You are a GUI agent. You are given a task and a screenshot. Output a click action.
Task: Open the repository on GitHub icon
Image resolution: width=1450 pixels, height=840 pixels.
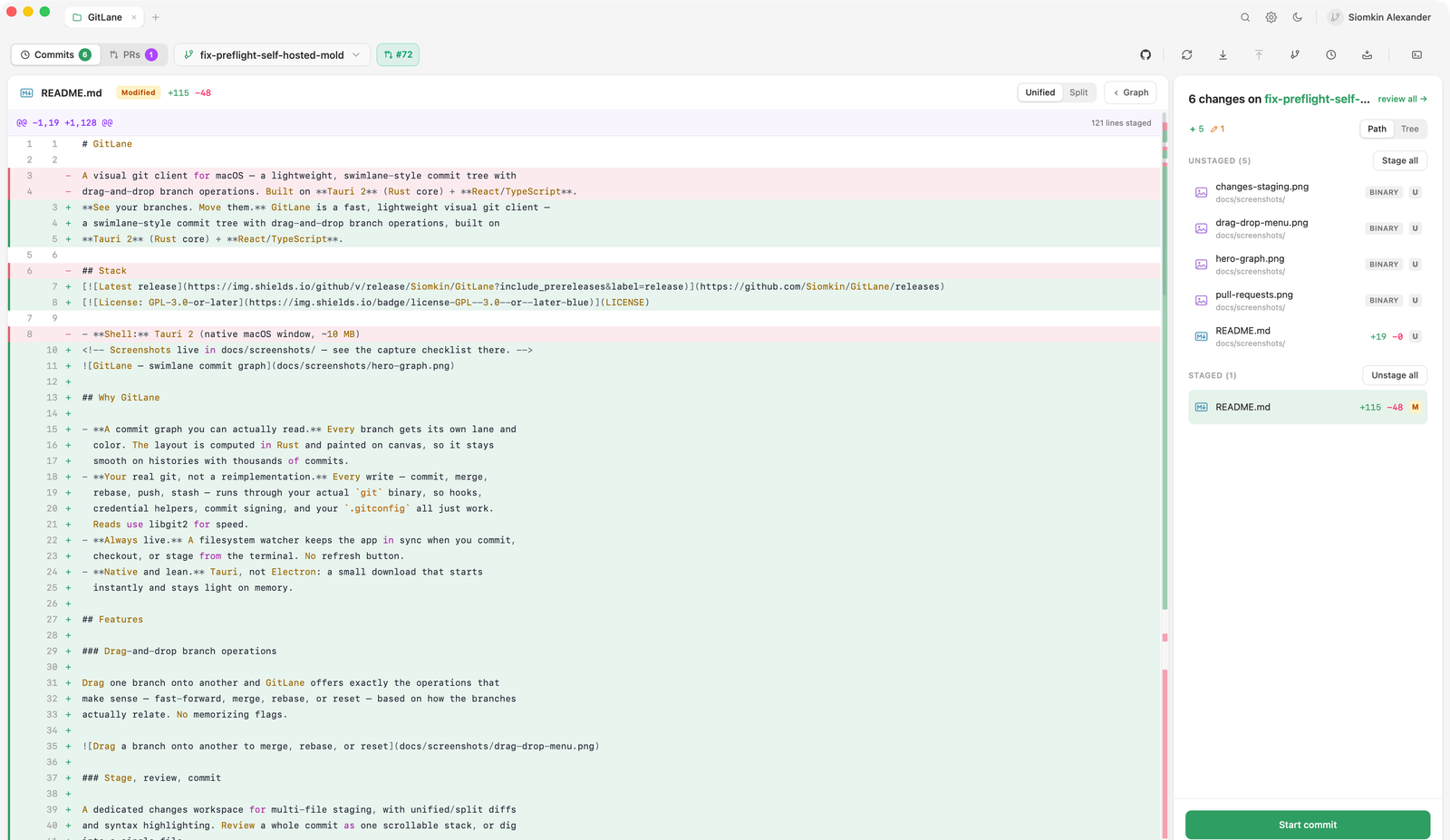pyautogui.click(x=1145, y=55)
